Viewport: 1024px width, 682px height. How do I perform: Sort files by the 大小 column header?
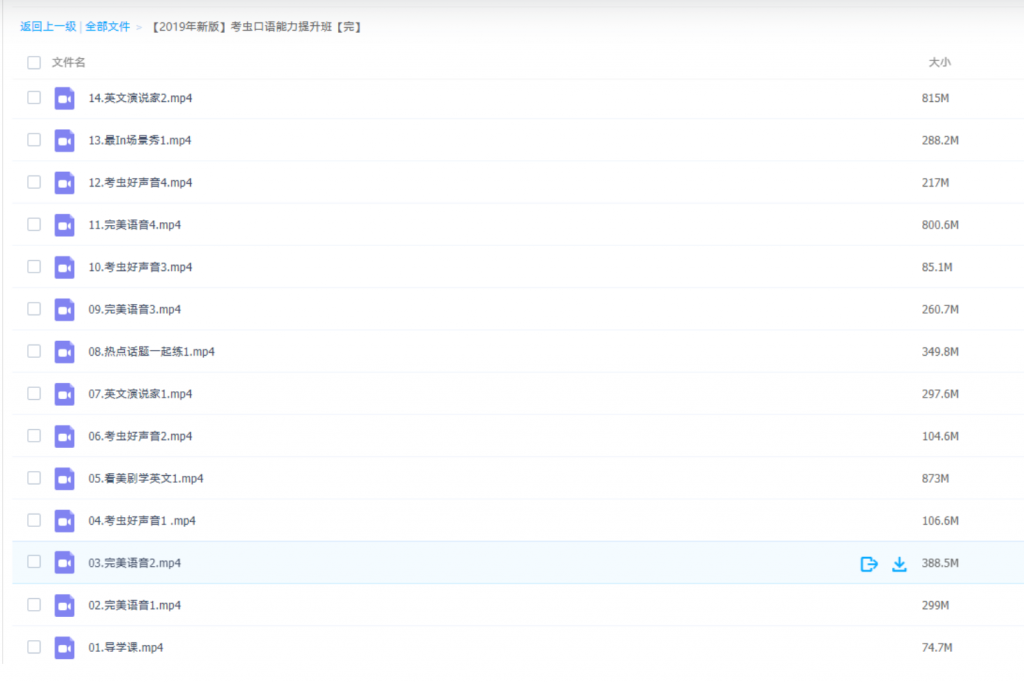939,62
